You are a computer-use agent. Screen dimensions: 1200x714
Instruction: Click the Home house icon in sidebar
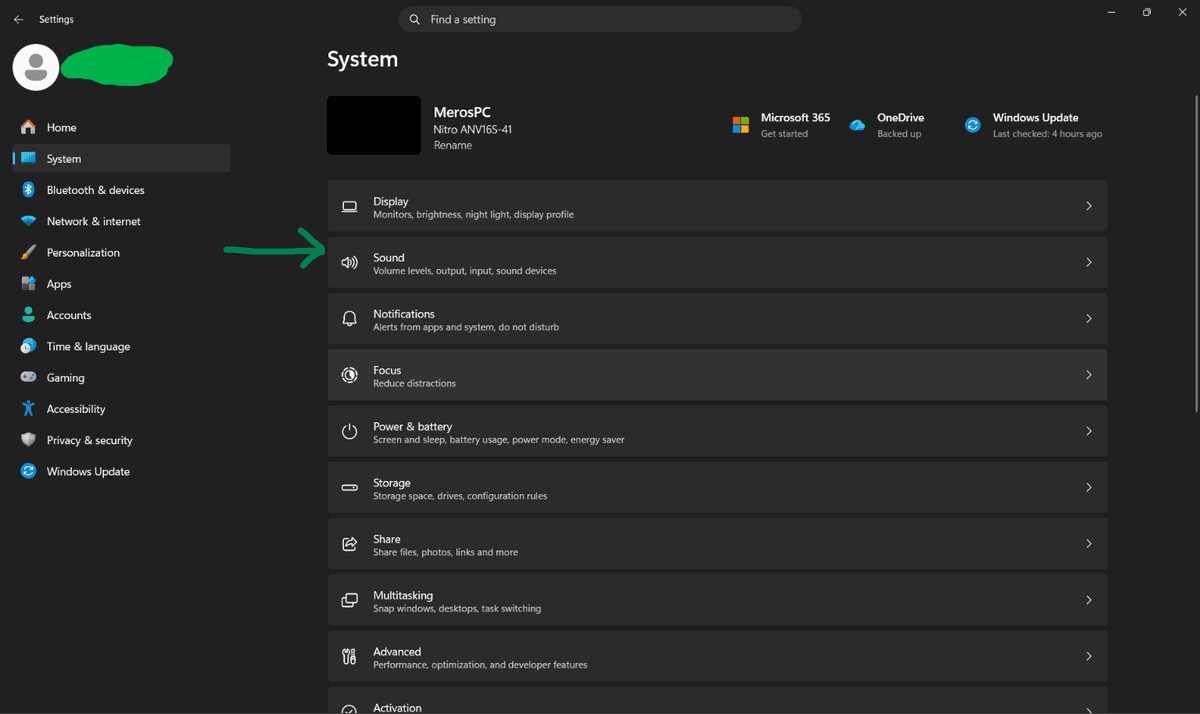click(x=28, y=127)
